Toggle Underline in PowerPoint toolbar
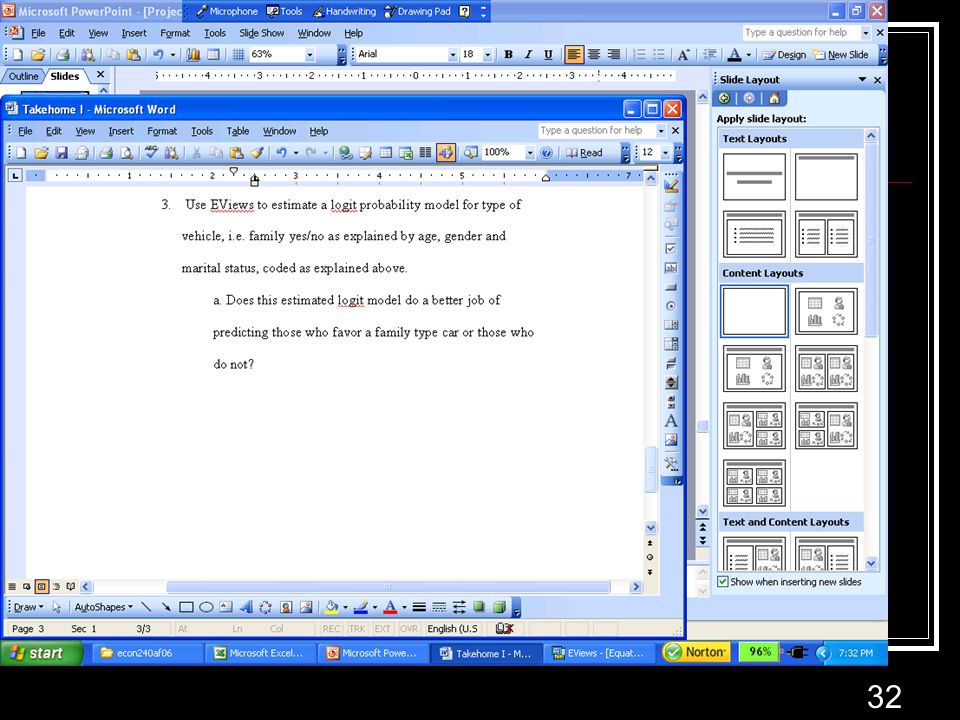960x720 pixels. click(548, 54)
